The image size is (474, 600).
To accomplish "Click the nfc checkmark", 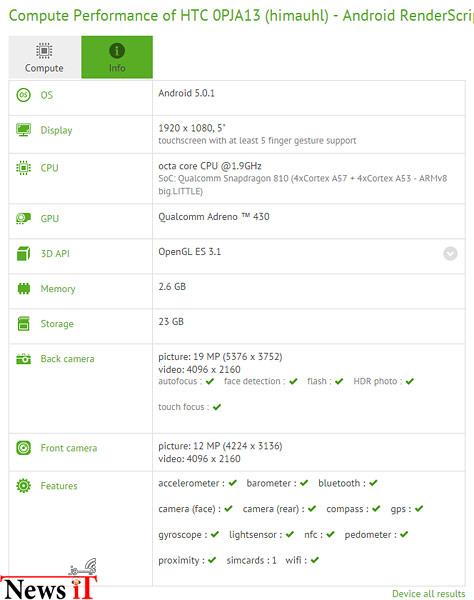I will (x=331, y=534).
